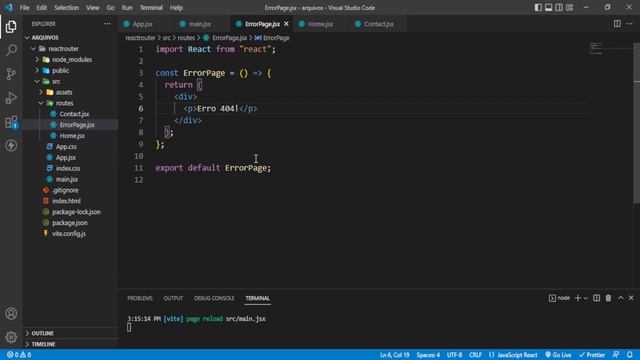
Task: Split the editor to the right
Action: tap(617, 24)
